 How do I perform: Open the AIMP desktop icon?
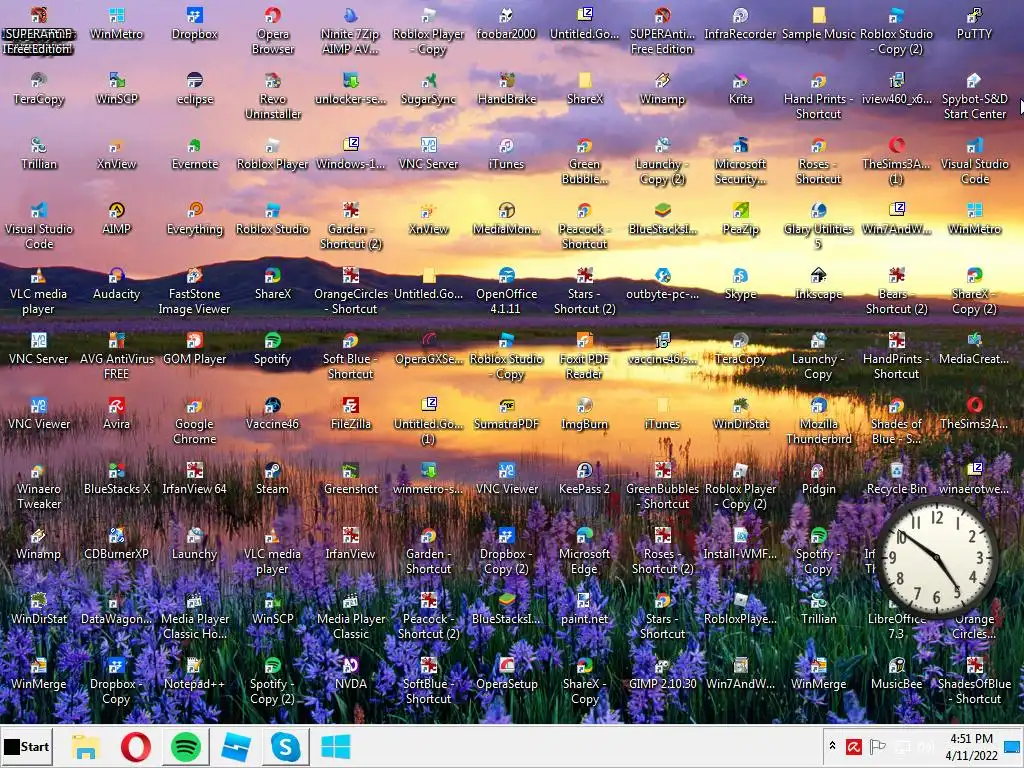pyautogui.click(x=116, y=219)
